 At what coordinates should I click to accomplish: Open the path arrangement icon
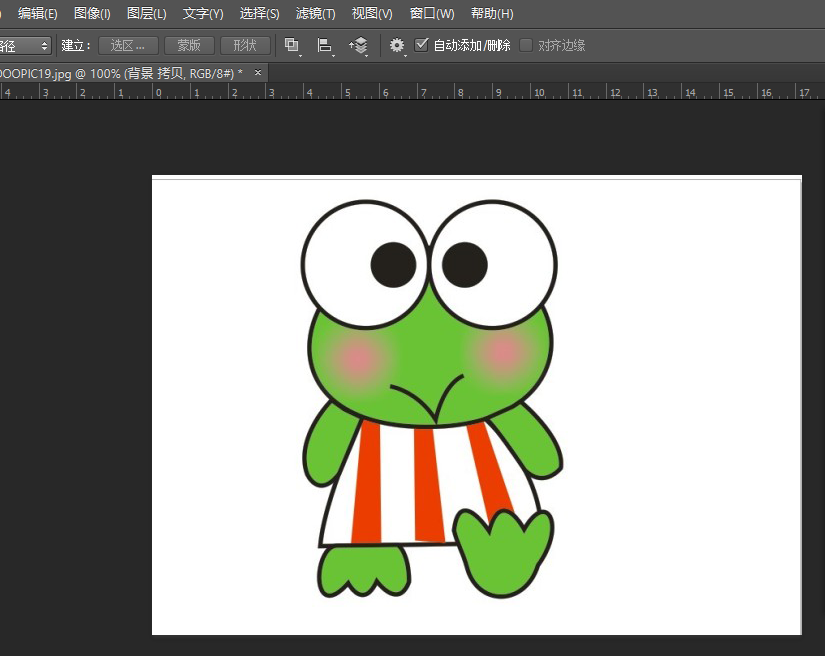358,46
